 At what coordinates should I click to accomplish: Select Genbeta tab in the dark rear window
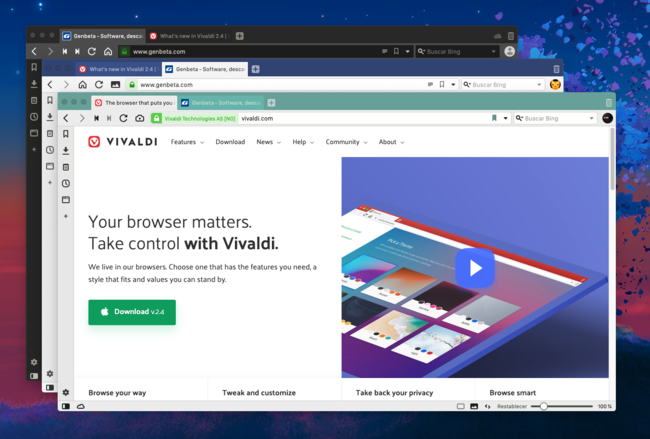tap(102, 36)
